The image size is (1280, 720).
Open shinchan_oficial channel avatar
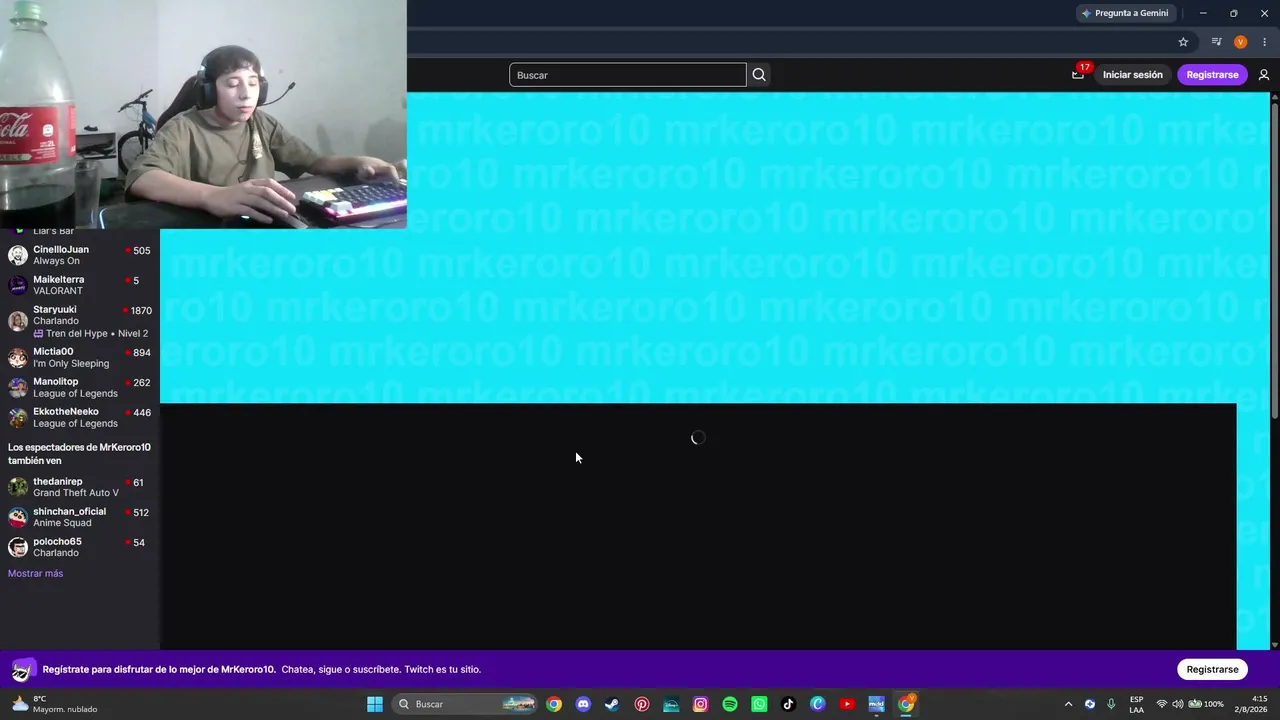point(18,517)
